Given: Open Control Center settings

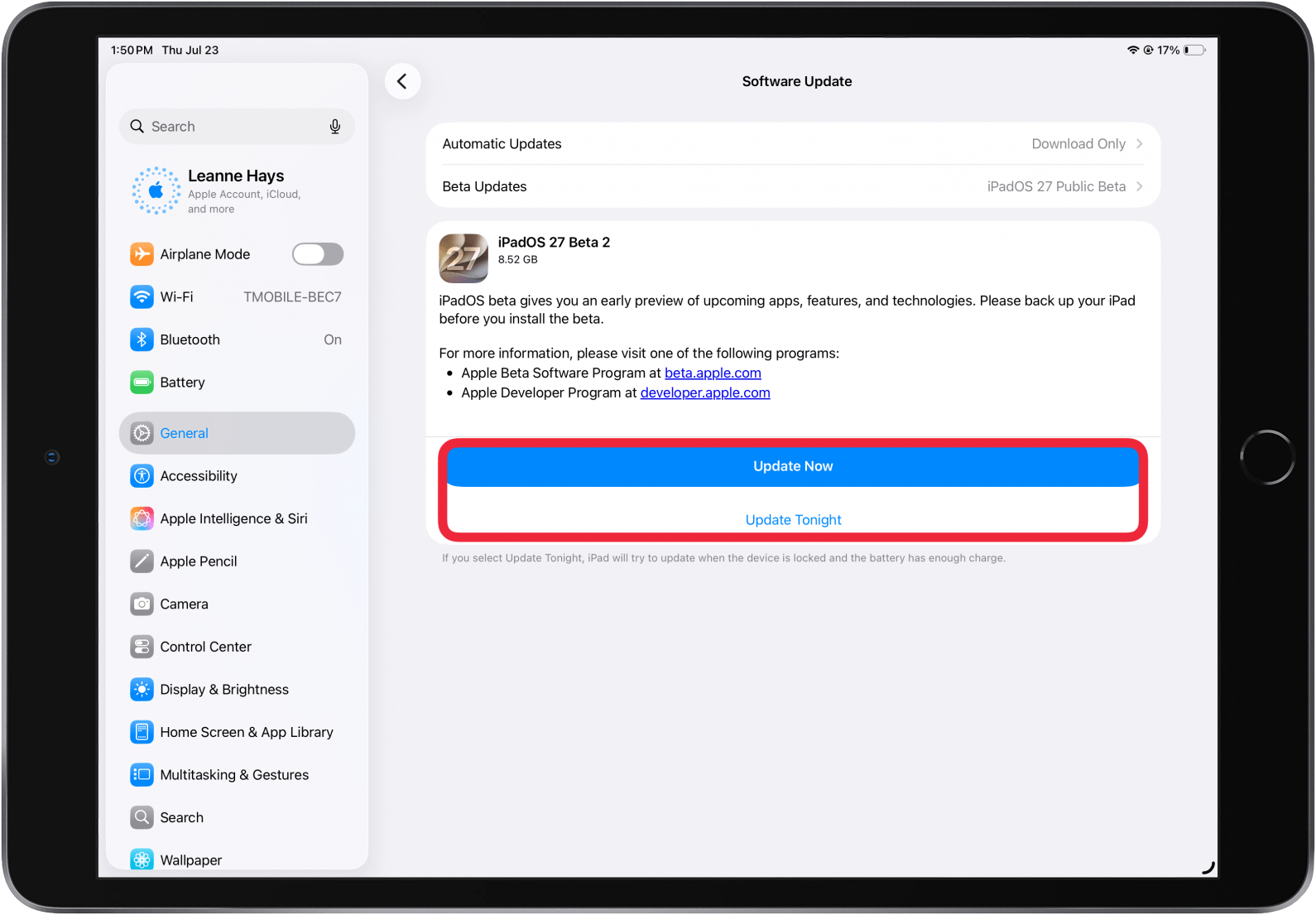Looking at the screenshot, I should pos(237,647).
